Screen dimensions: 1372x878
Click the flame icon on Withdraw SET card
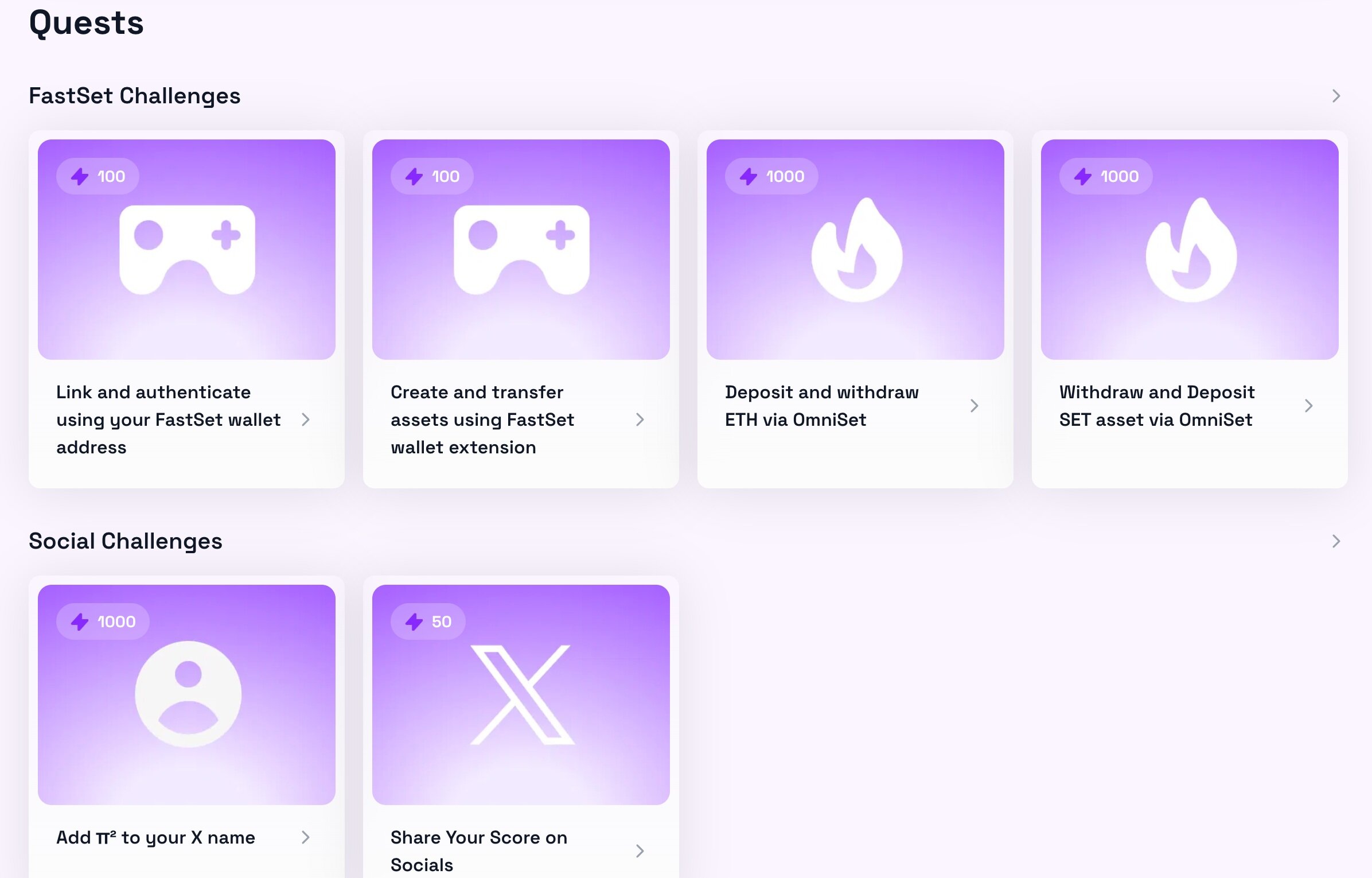1191,250
